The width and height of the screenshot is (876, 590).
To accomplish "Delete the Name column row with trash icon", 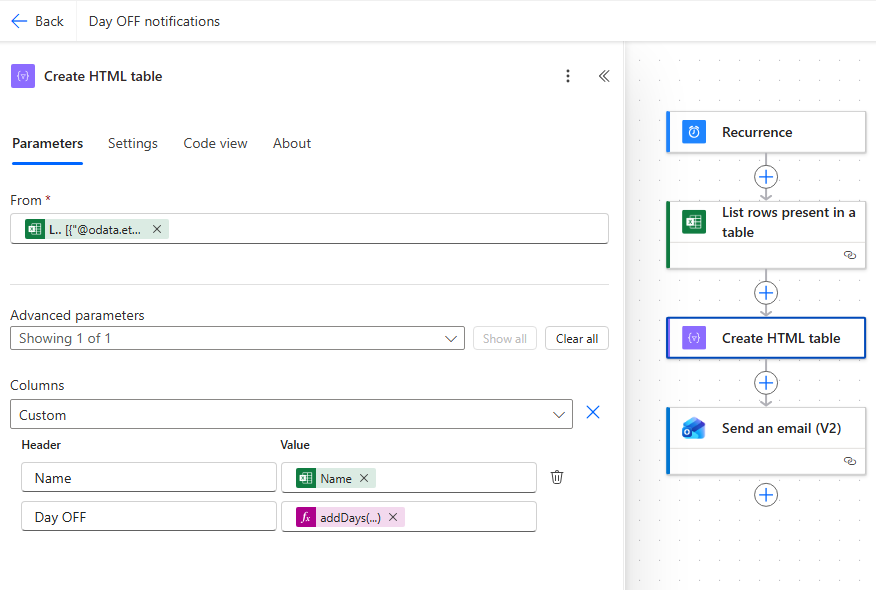I will [557, 477].
